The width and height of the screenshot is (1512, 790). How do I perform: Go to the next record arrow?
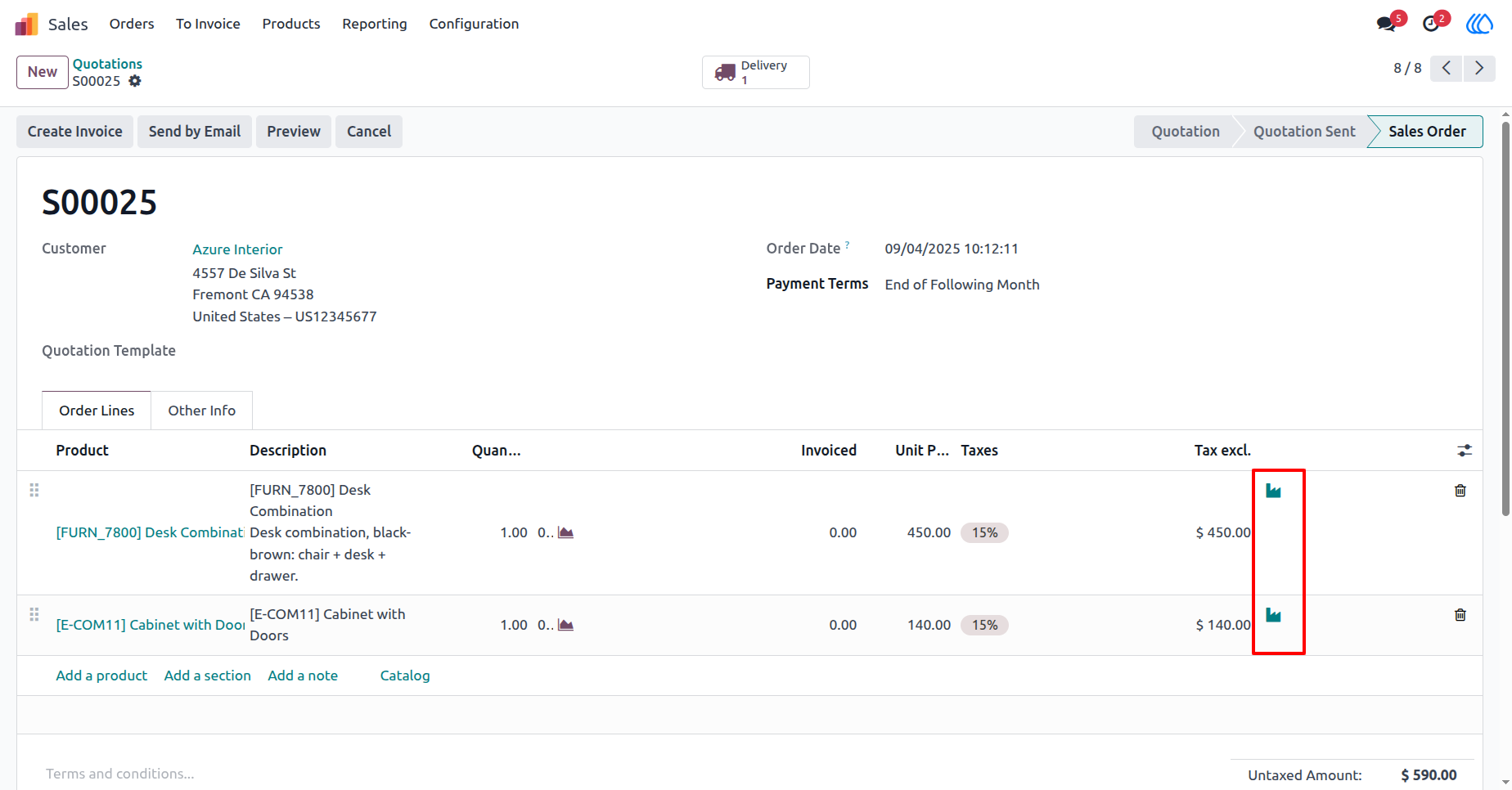1479,68
